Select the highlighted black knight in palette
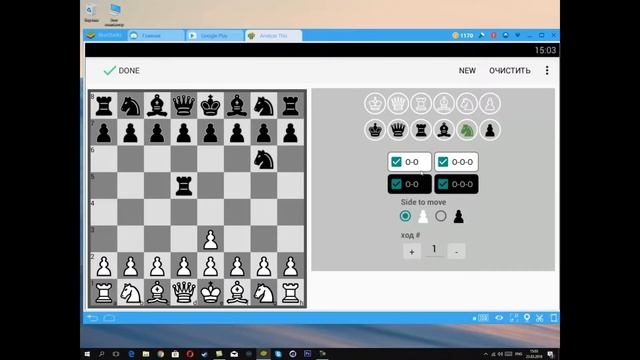The height and width of the screenshot is (360, 640). pyautogui.click(x=467, y=130)
